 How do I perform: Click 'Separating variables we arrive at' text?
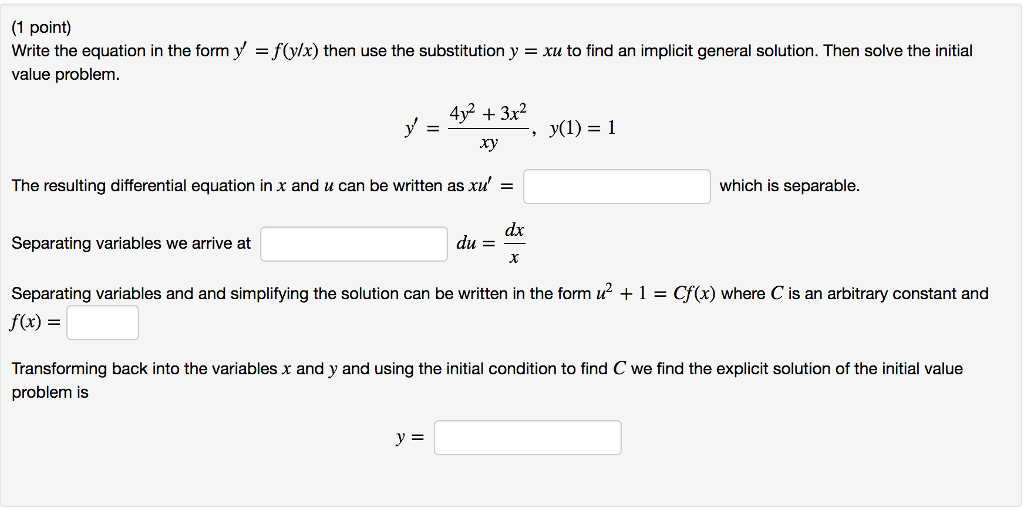(x=131, y=244)
